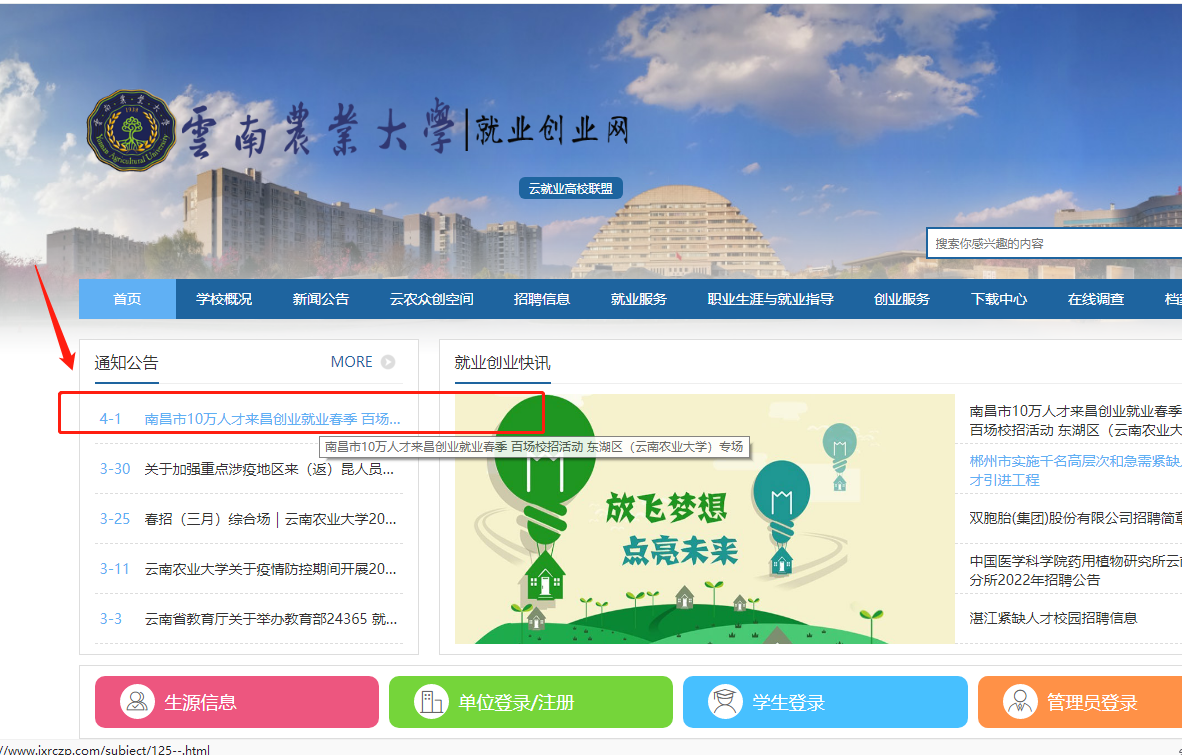1182x755 pixels.
Task: Click the 单位登录/注册 building icon
Action: click(x=431, y=702)
